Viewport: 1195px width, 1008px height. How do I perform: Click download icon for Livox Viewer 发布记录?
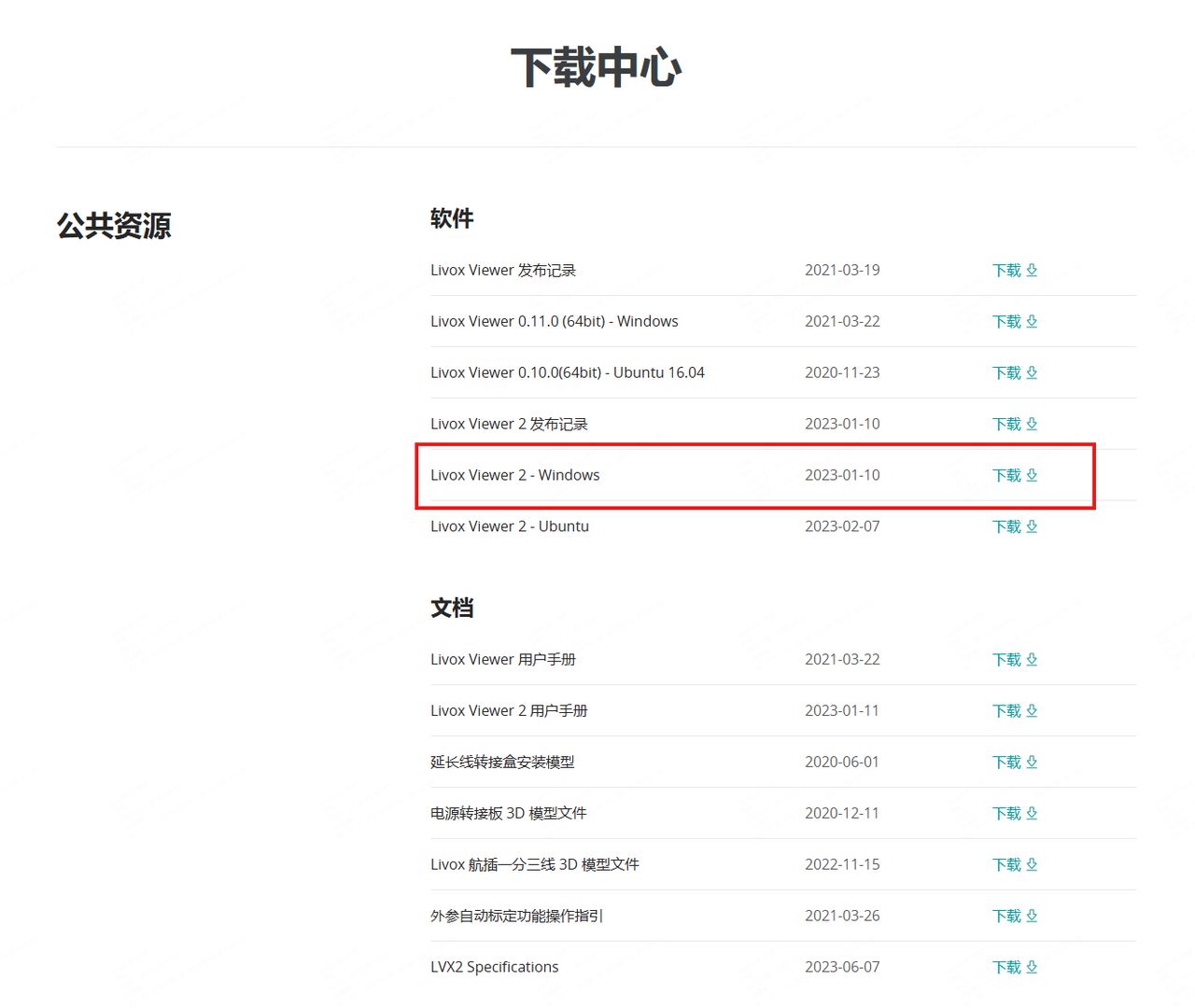pos(1032,270)
